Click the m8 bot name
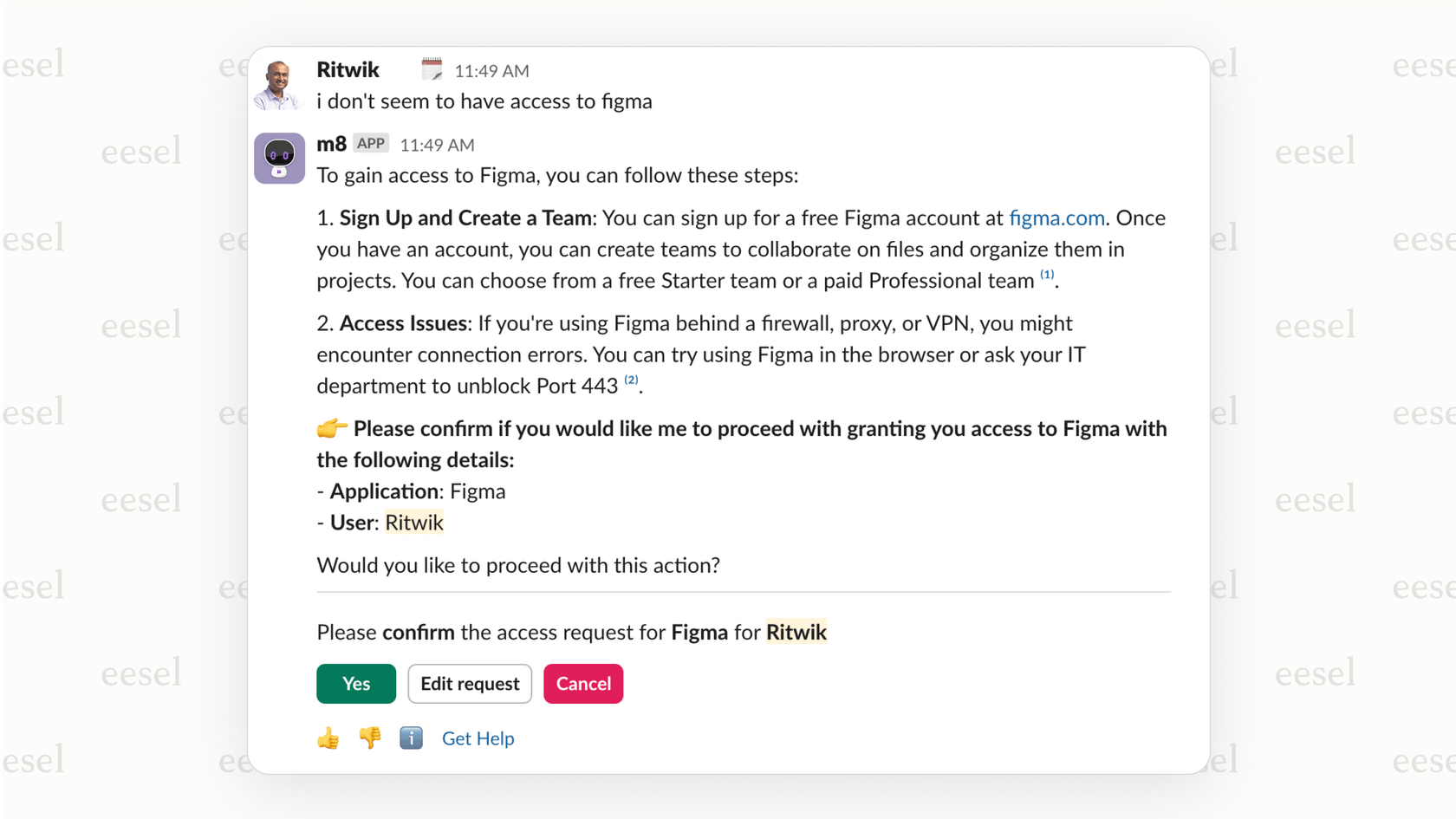The height and width of the screenshot is (819, 1456). pyautogui.click(x=329, y=145)
